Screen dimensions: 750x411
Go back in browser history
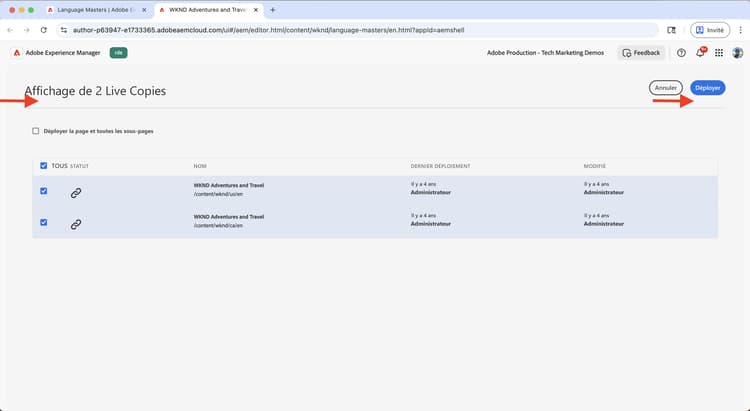[x=10, y=30]
